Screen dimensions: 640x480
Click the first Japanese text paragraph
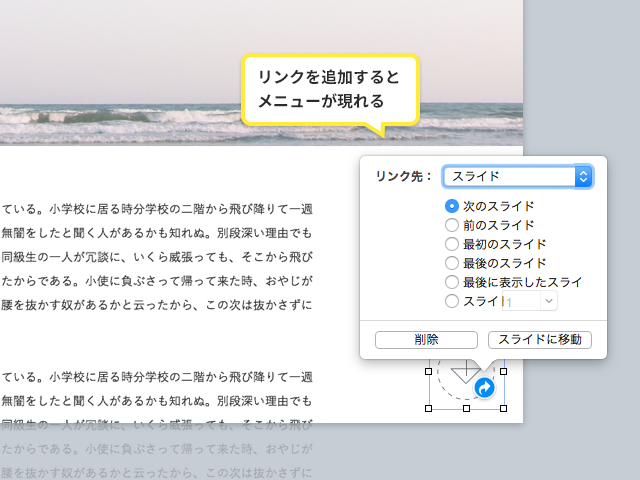157,257
